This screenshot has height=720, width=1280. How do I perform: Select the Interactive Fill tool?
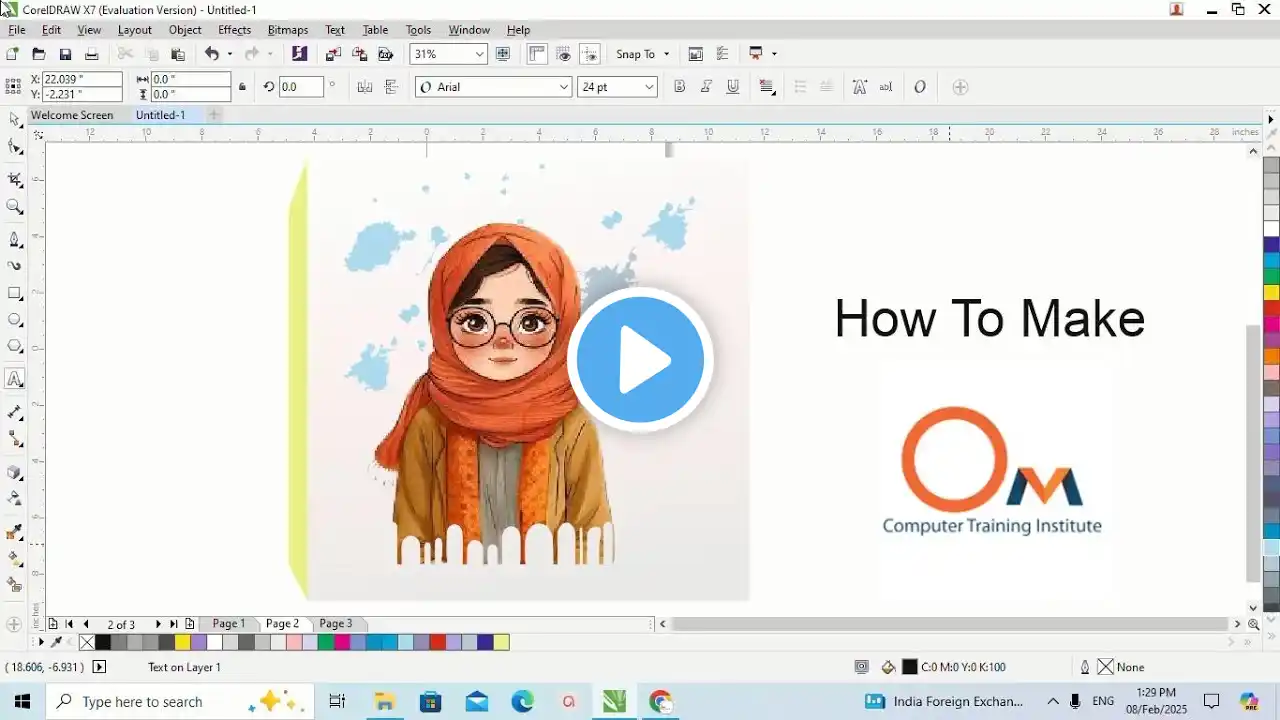pyautogui.click(x=14, y=558)
